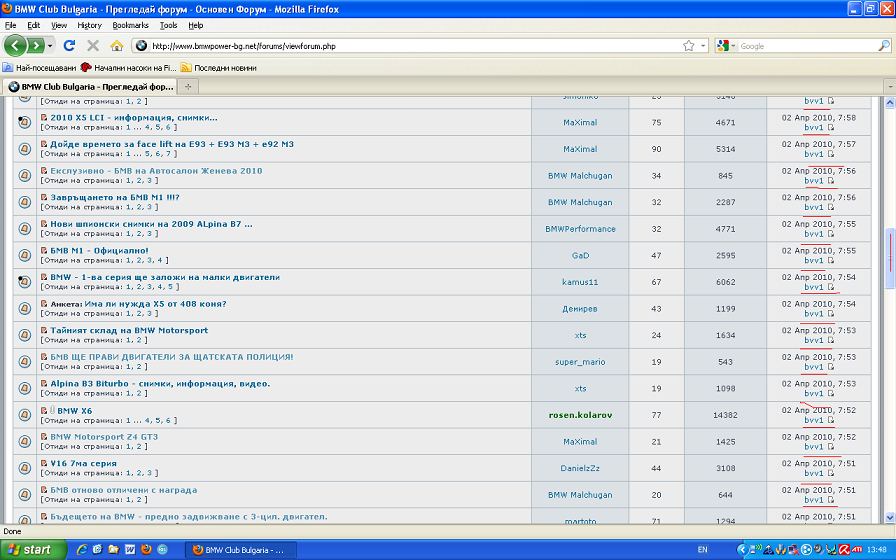
Task: Click views count '14382' in 'BMW X6' row
Action: [x=725, y=415]
